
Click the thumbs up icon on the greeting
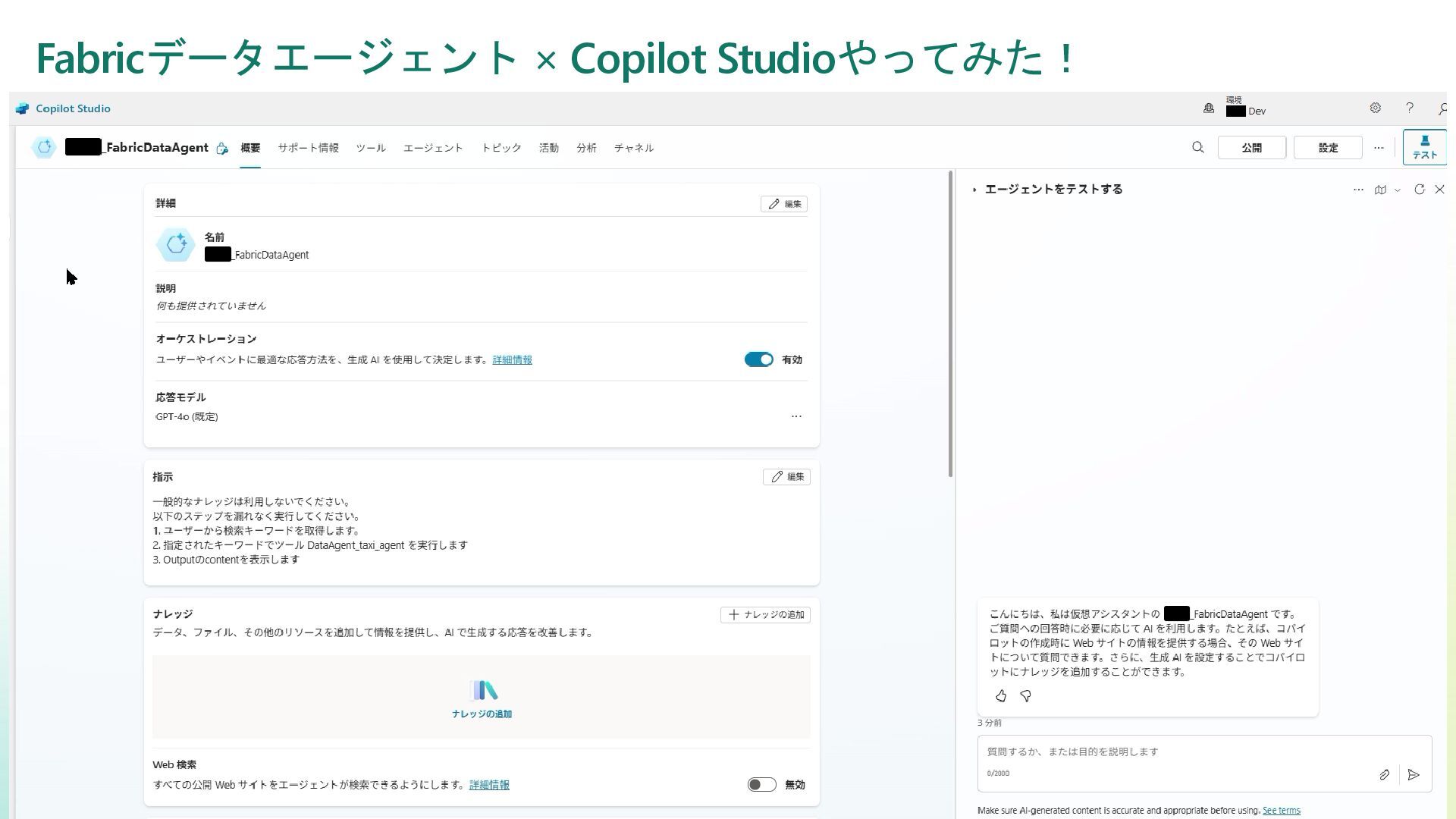pyautogui.click(x=1001, y=695)
